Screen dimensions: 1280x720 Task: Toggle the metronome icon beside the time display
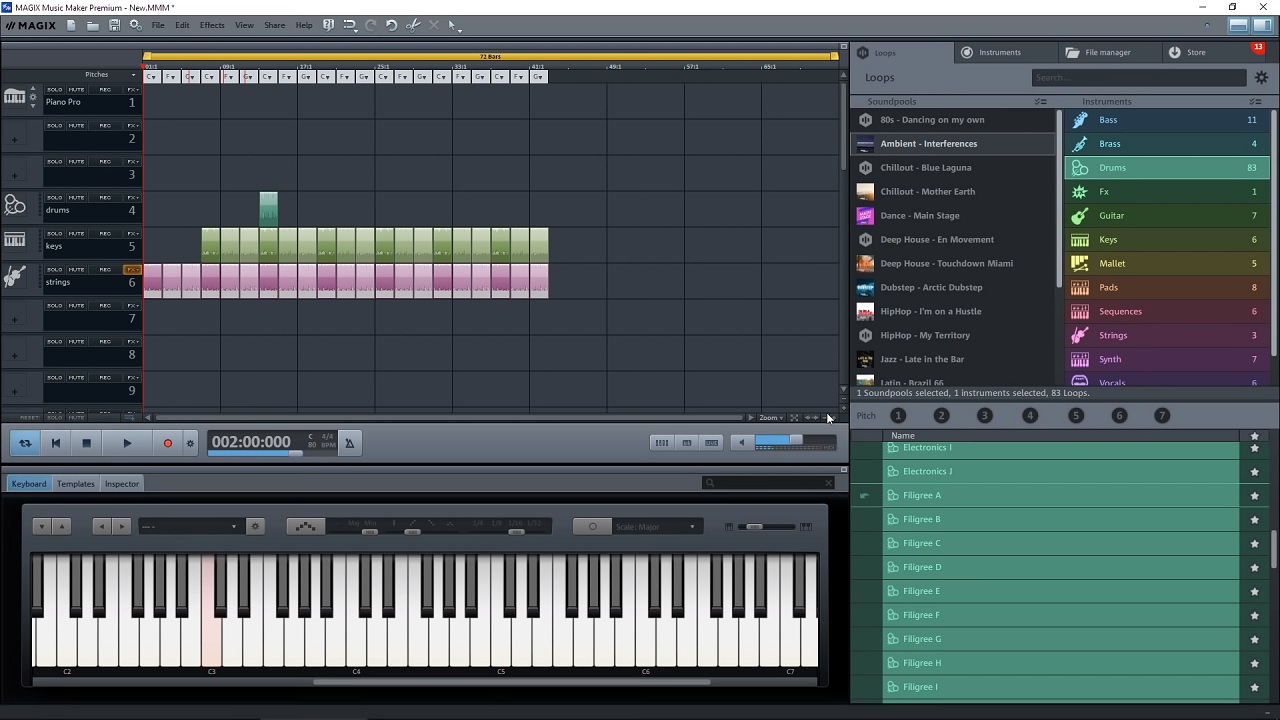pos(349,443)
